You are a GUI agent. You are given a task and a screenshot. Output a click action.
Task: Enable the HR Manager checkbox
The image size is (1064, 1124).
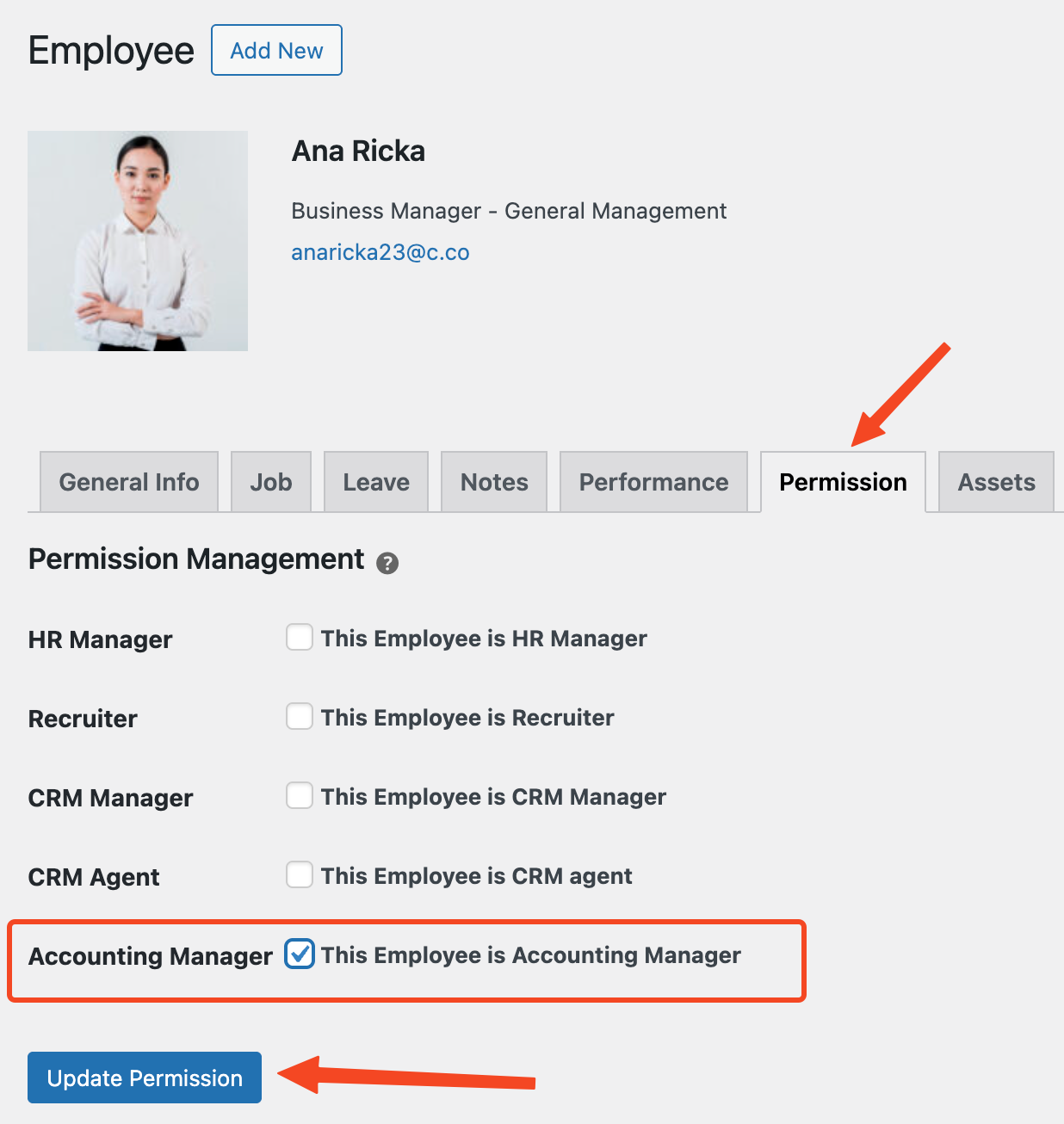pos(300,638)
